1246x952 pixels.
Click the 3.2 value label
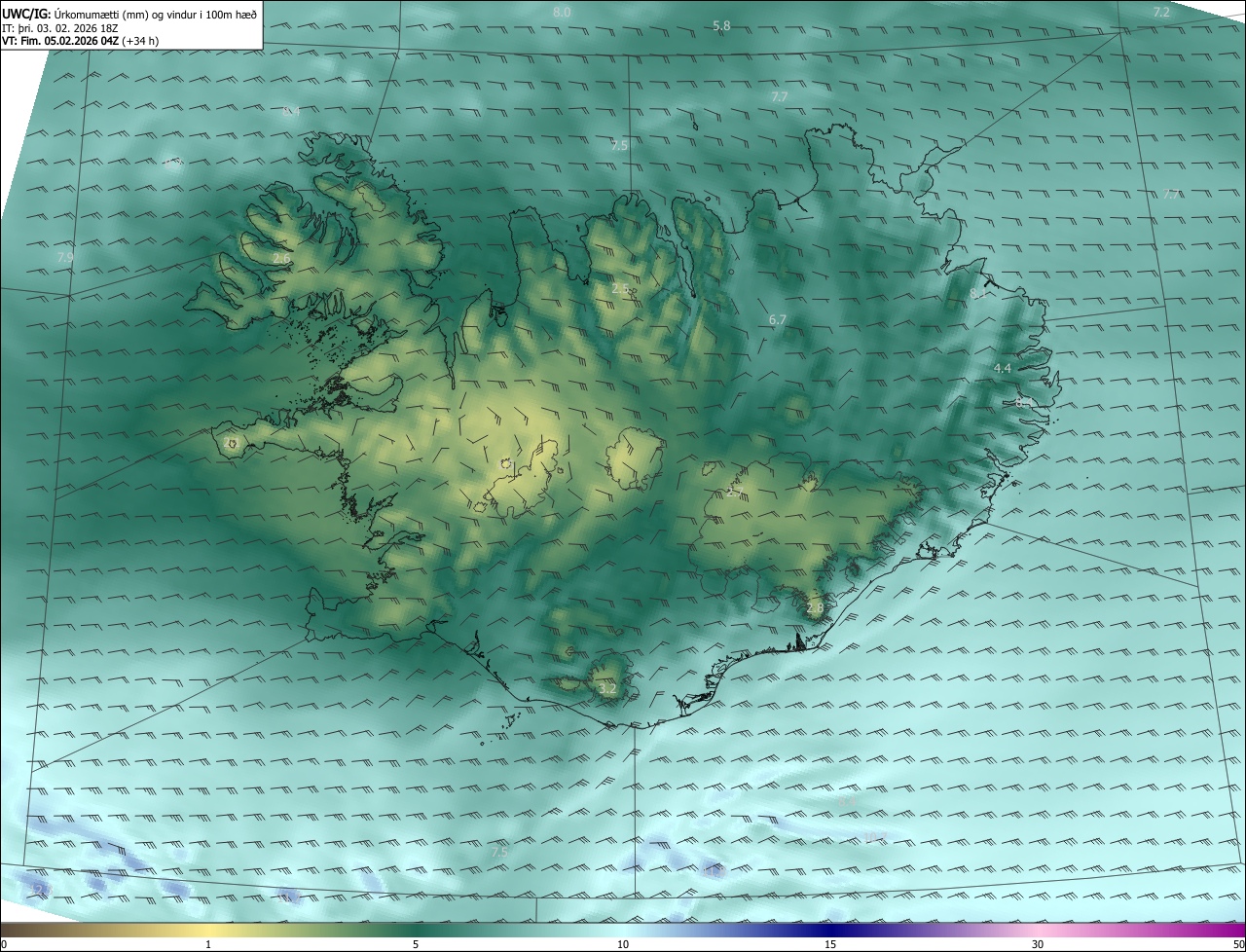tap(607, 688)
